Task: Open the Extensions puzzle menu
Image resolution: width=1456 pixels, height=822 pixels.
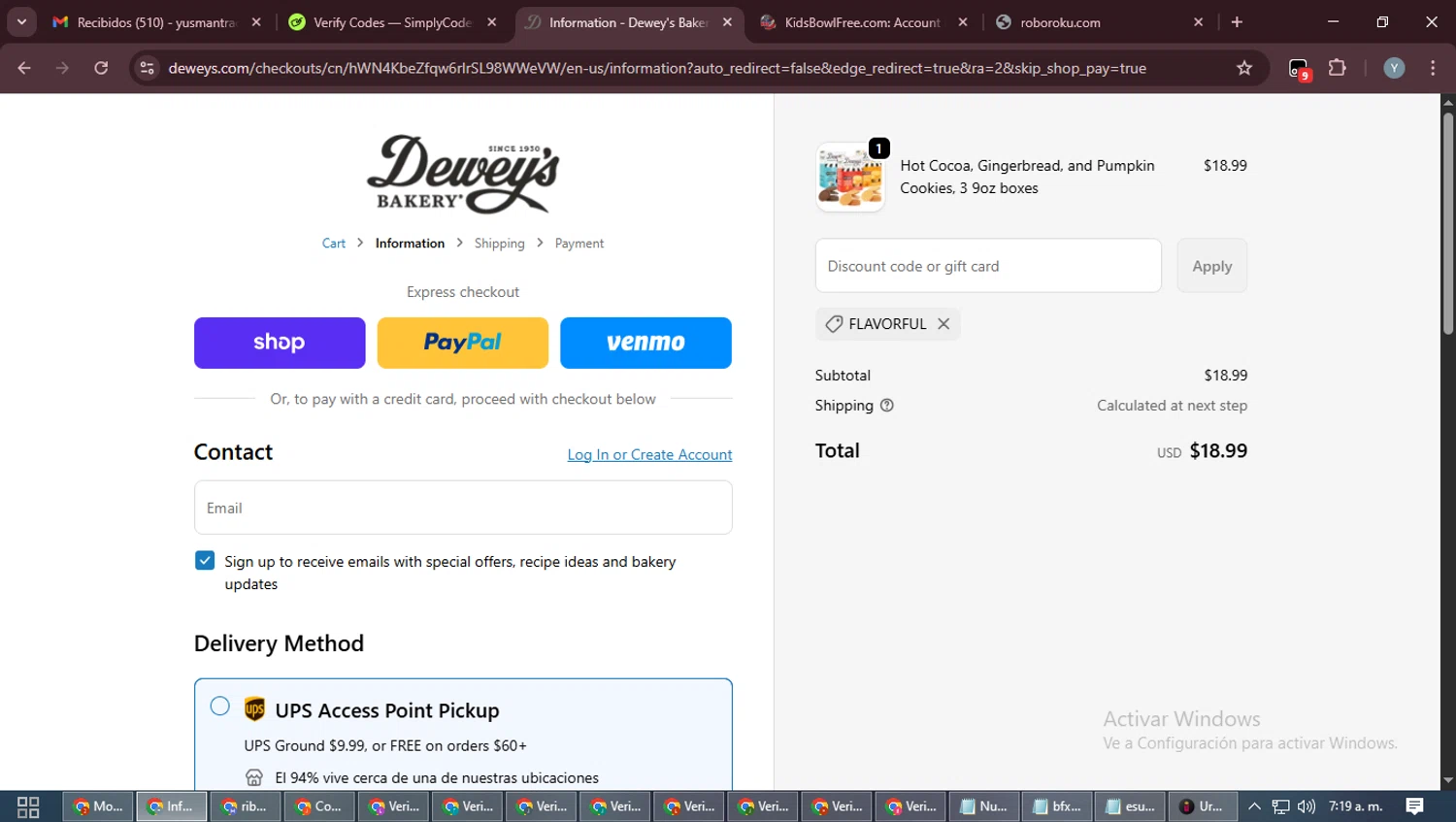Action: [1338, 68]
